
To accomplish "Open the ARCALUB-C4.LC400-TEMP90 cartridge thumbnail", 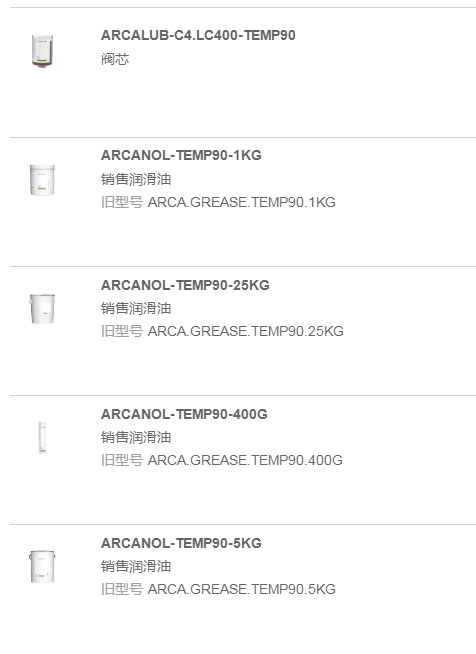I will 42,50.
